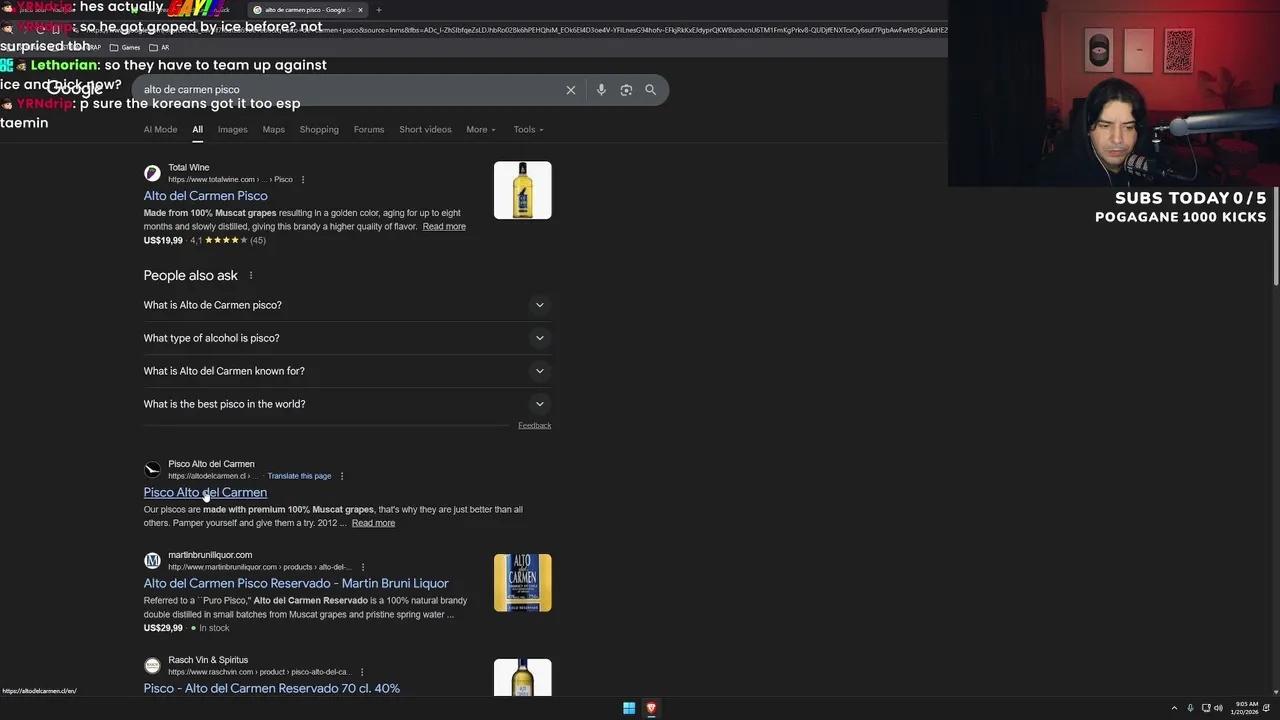Close the alto de carmen pisco tab
Image resolution: width=1280 pixels, height=720 pixels.
(360, 10)
